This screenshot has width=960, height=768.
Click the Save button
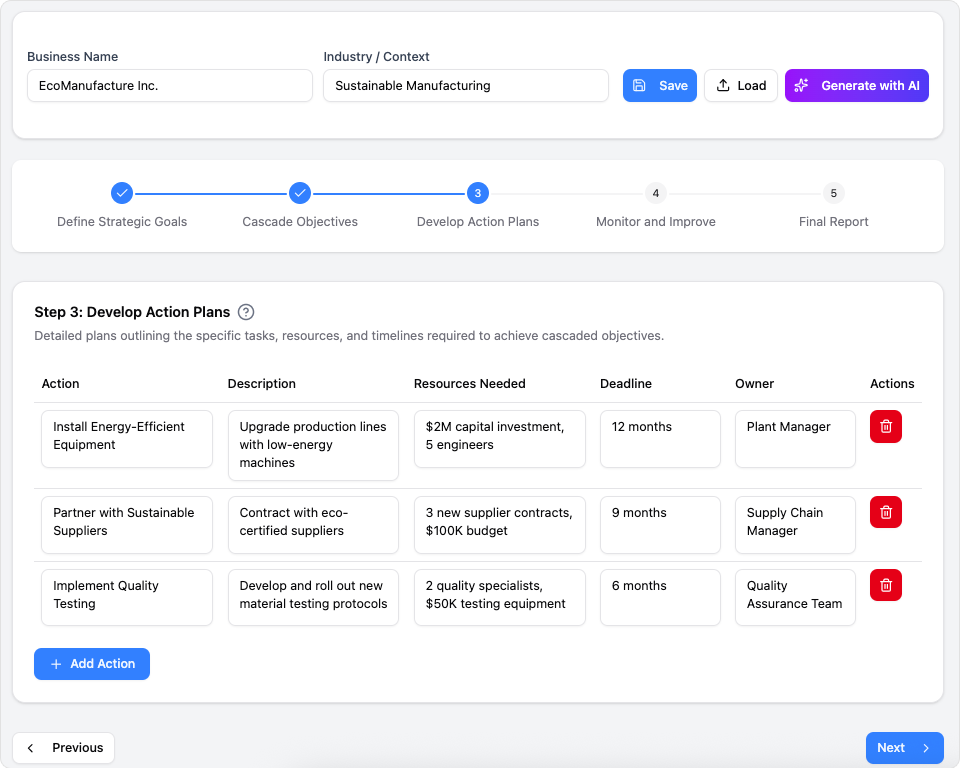(x=659, y=86)
